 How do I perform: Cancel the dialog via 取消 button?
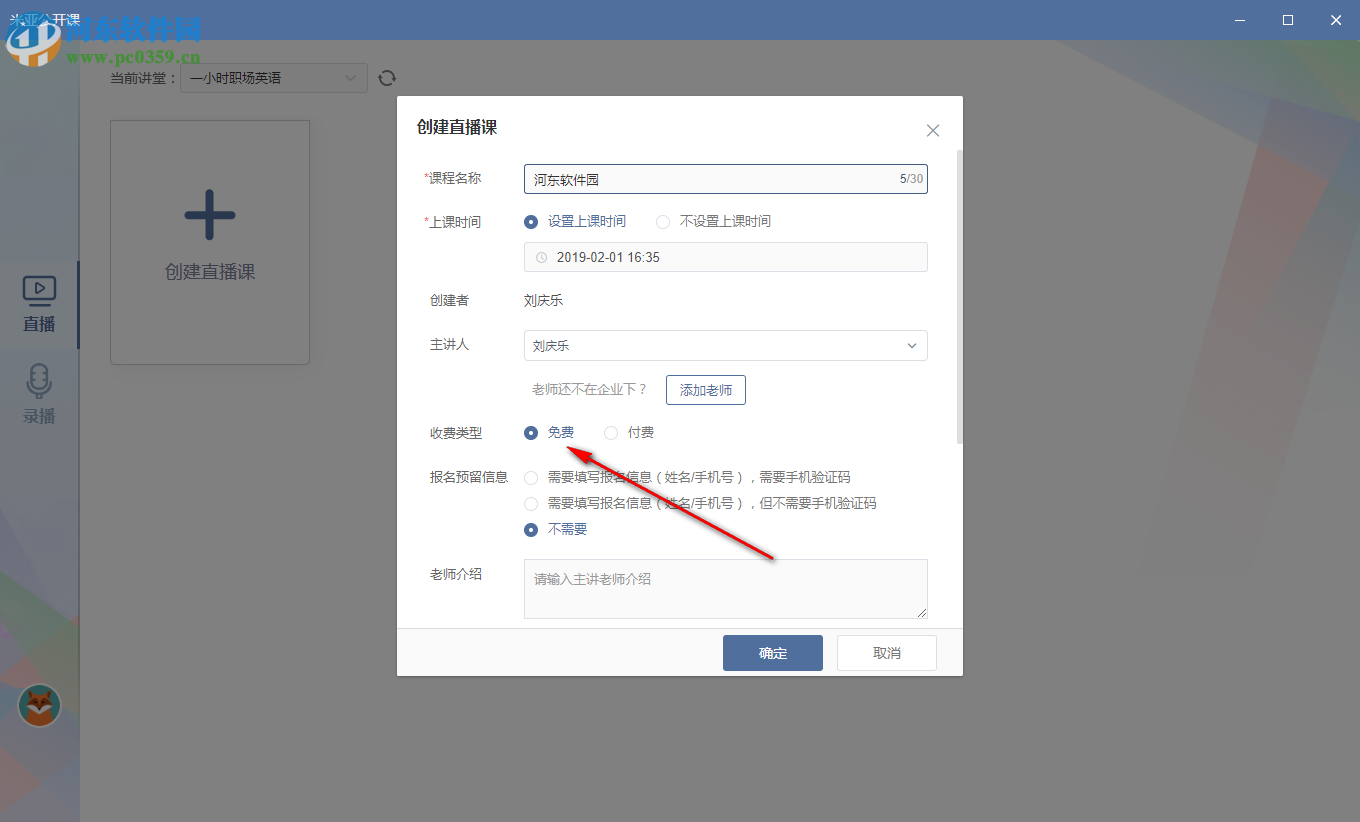click(x=886, y=652)
